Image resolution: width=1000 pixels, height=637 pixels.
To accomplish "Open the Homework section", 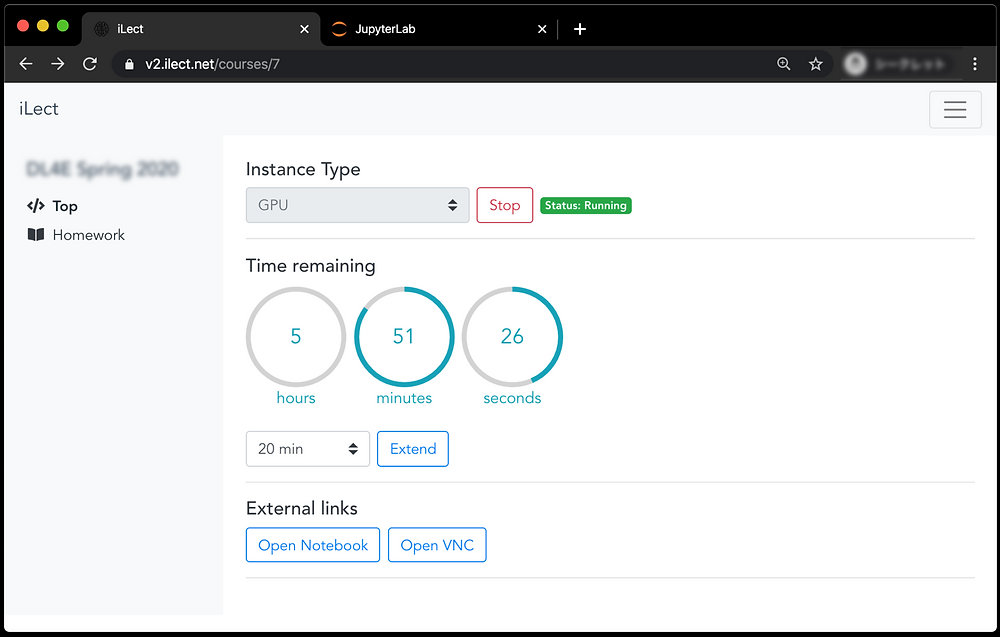I will tap(87, 234).
